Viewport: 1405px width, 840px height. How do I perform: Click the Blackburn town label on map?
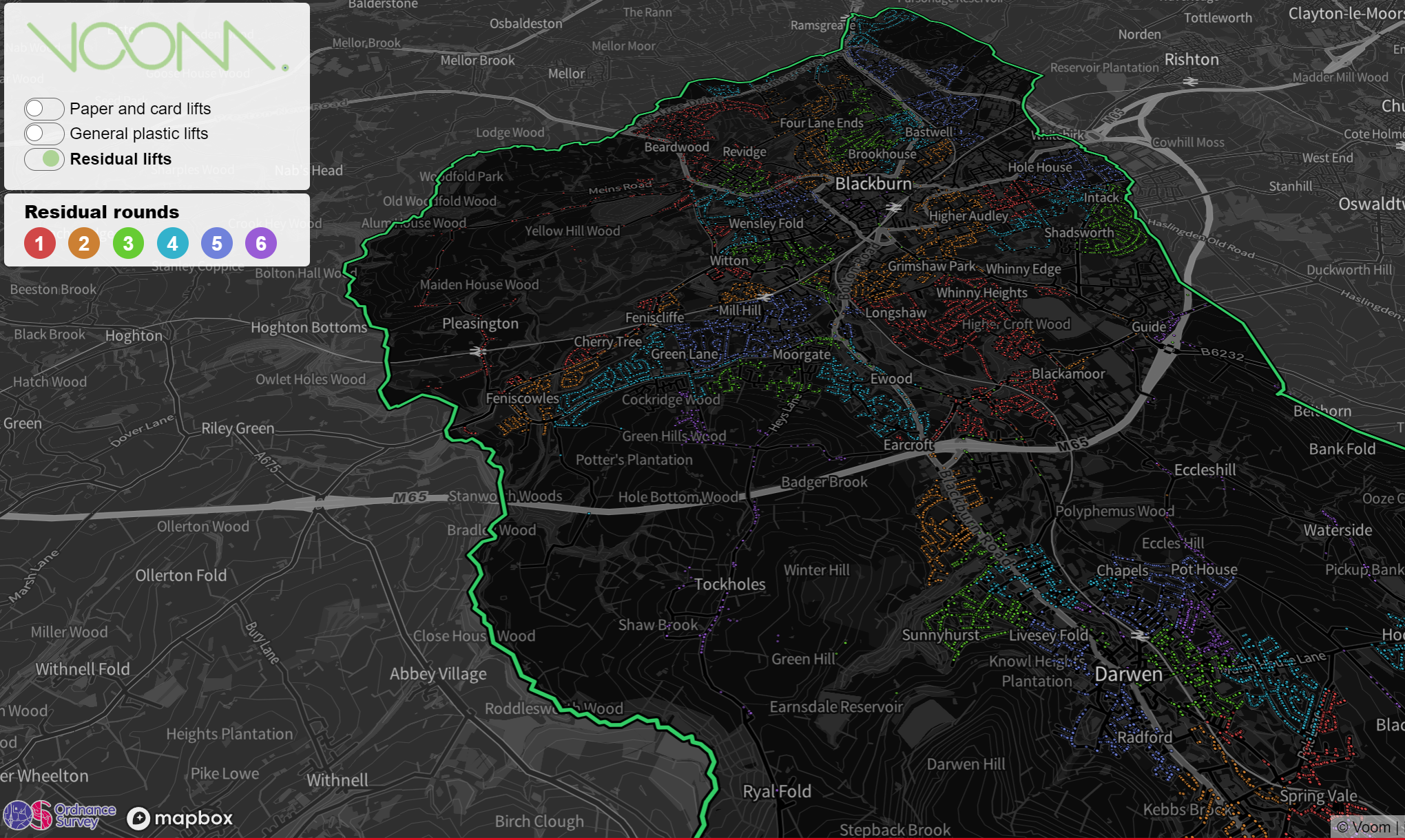(873, 184)
